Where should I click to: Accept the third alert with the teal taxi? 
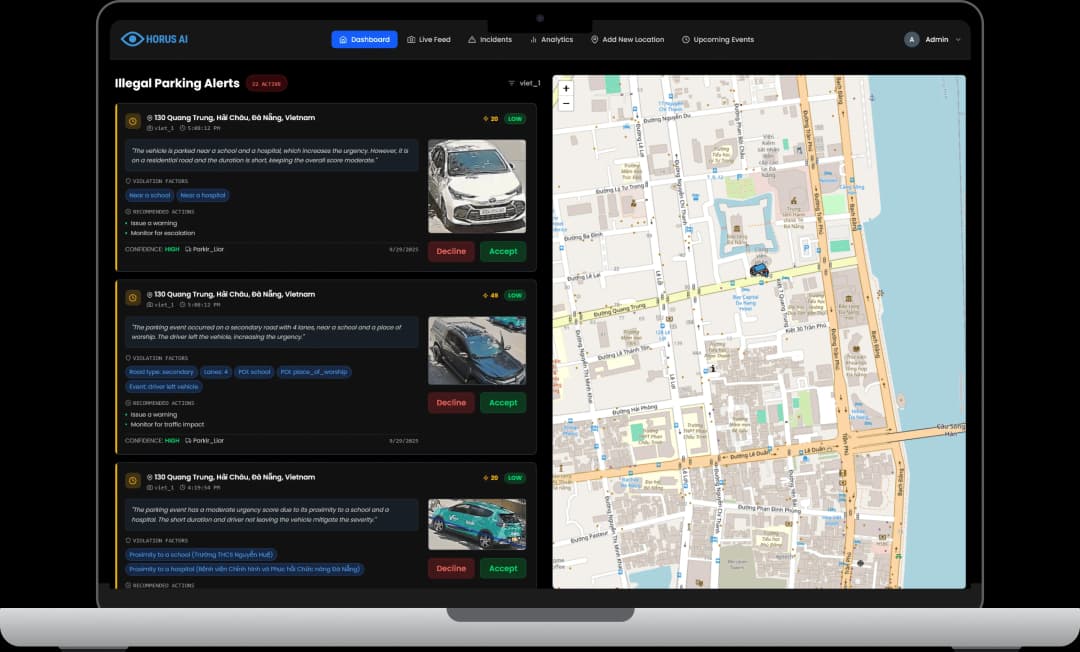coord(503,568)
